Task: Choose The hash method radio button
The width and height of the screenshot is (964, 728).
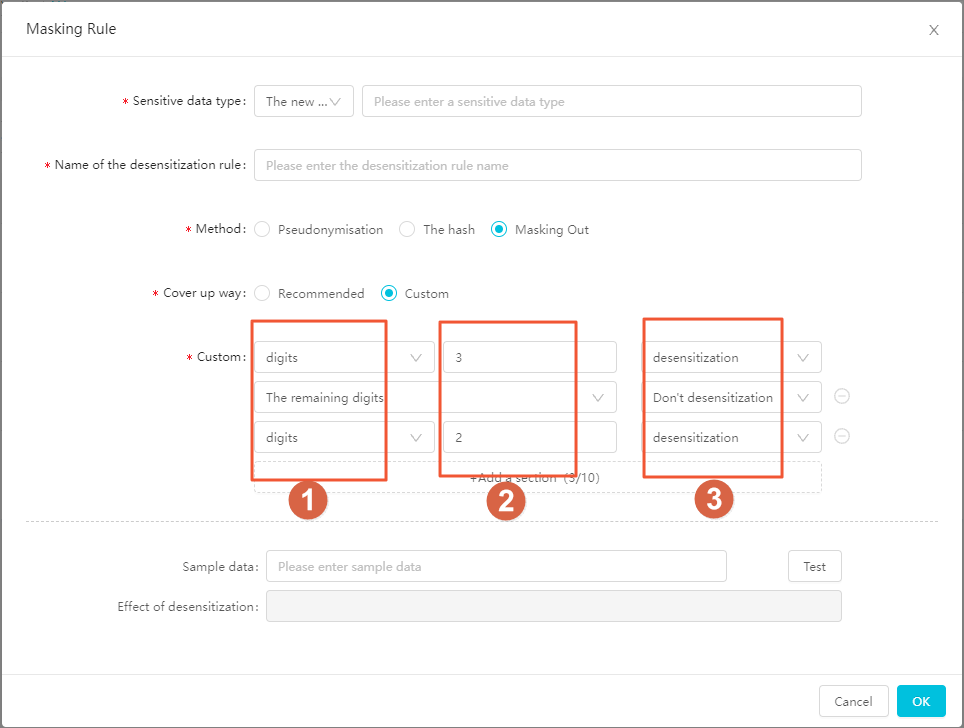Action: tap(407, 230)
